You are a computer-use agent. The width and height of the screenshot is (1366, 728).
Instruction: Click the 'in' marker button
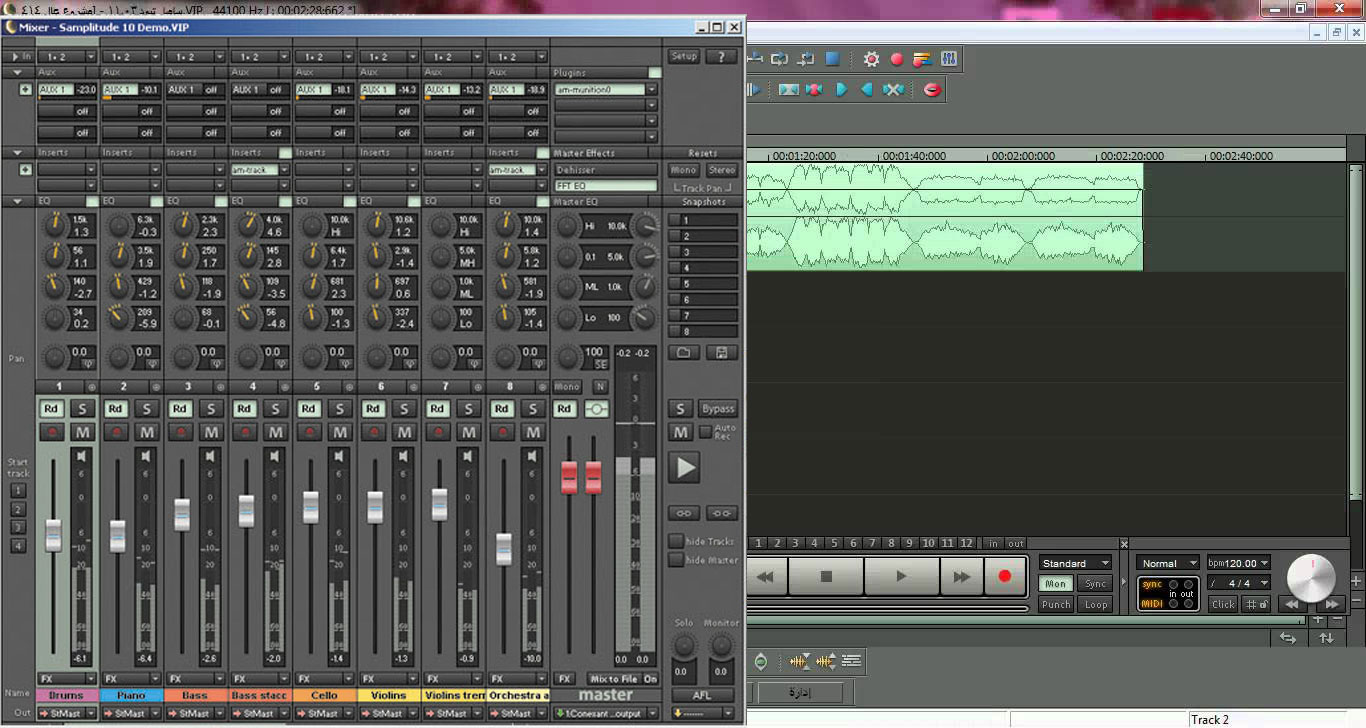[x=993, y=543]
